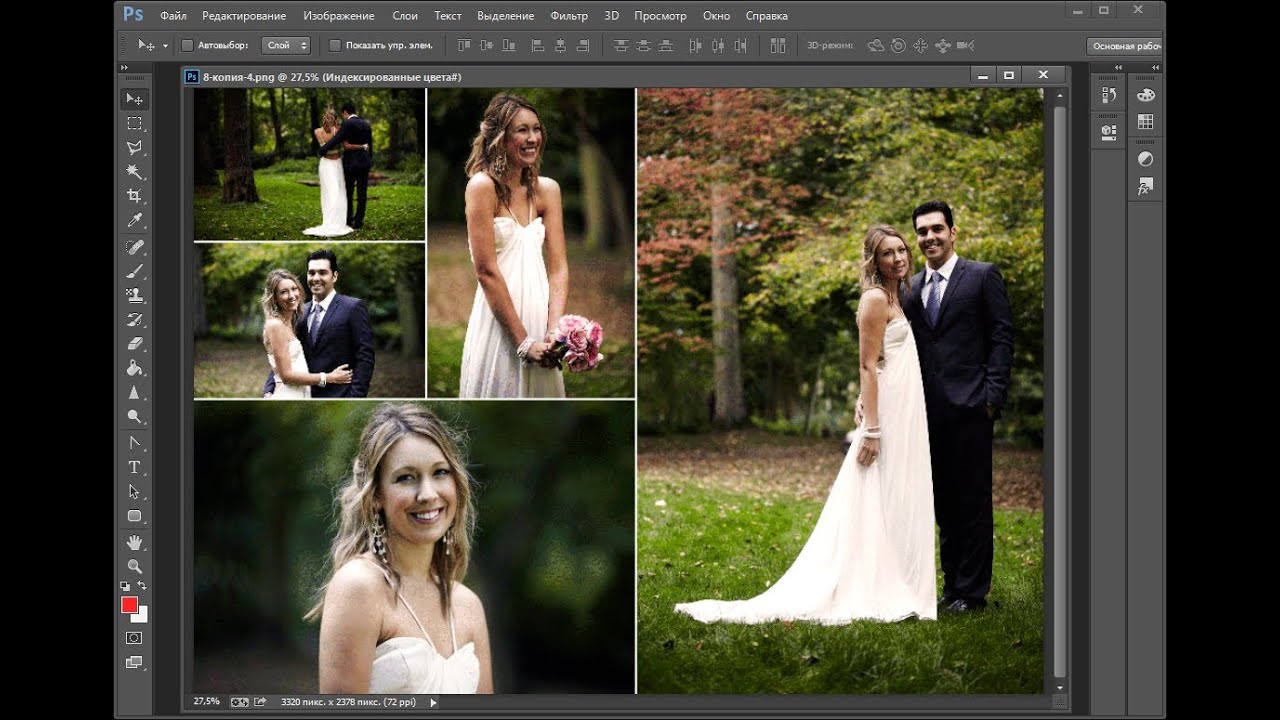The width and height of the screenshot is (1280, 720).
Task: Select the Magic Wand tool
Action: pos(134,172)
